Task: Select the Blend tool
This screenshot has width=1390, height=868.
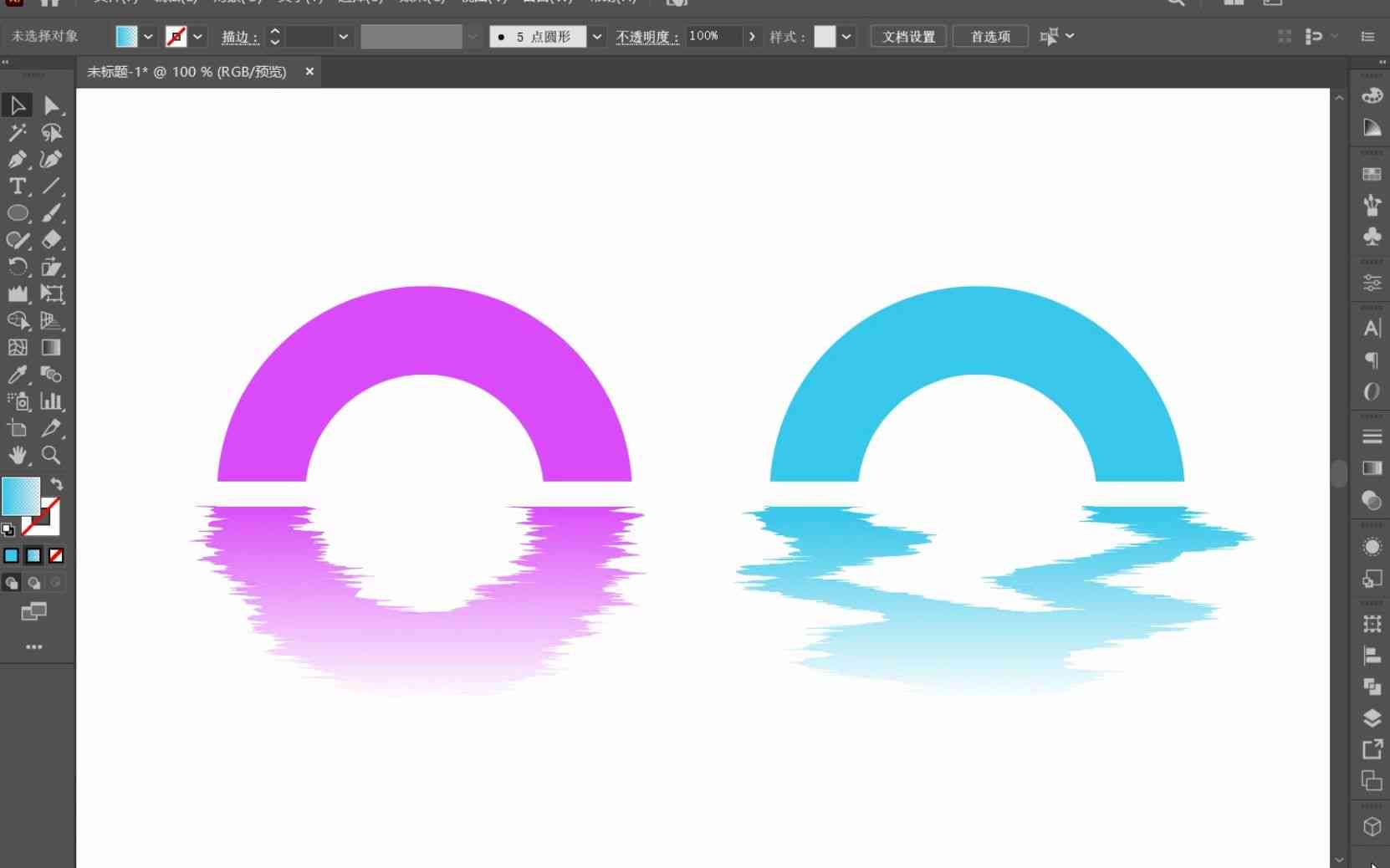Action: tap(52, 374)
